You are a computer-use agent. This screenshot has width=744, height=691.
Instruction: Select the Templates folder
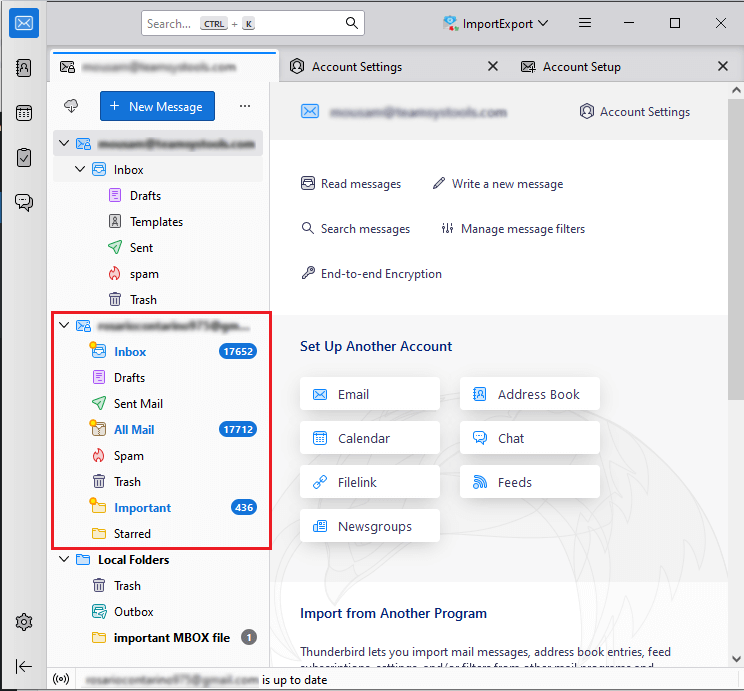158,221
